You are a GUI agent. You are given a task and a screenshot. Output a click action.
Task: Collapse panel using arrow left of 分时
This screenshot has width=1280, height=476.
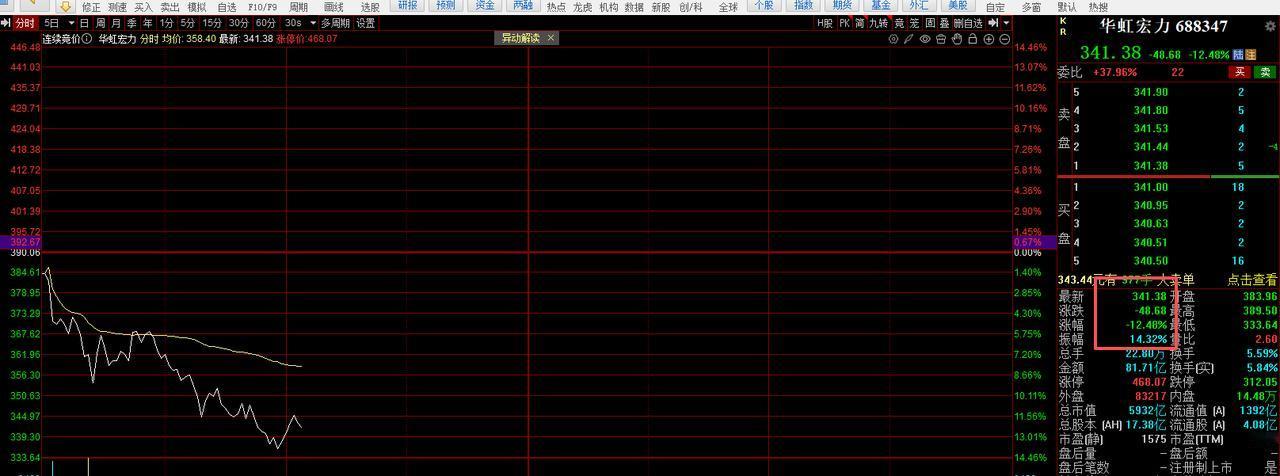click(x=6, y=23)
